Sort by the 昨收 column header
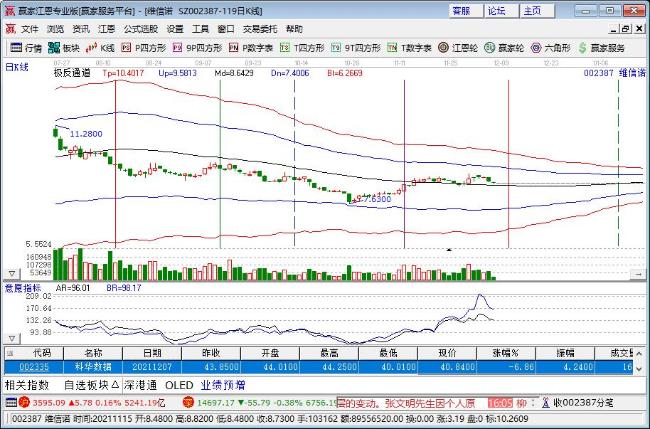Viewport: 650px width, 429px height. pyautogui.click(x=211, y=353)
